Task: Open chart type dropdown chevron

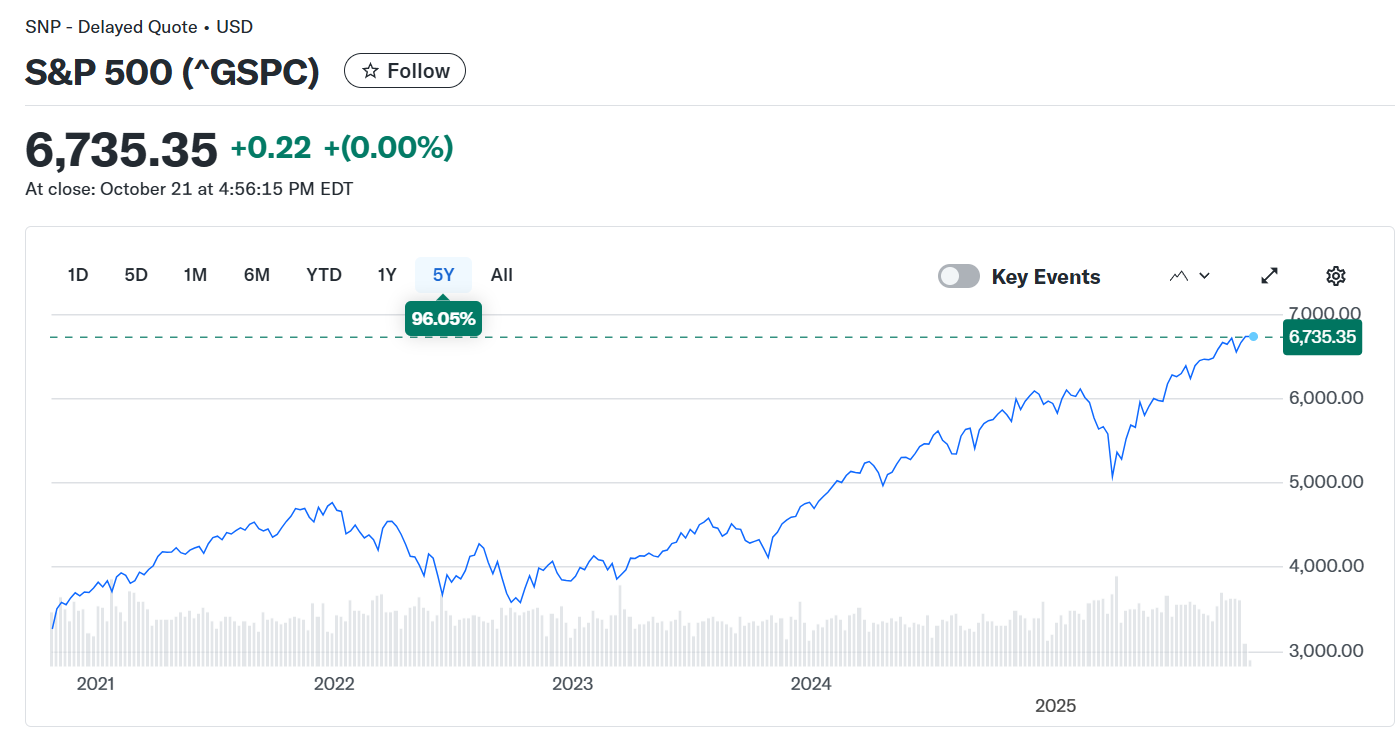Action: click(1204, 276)
